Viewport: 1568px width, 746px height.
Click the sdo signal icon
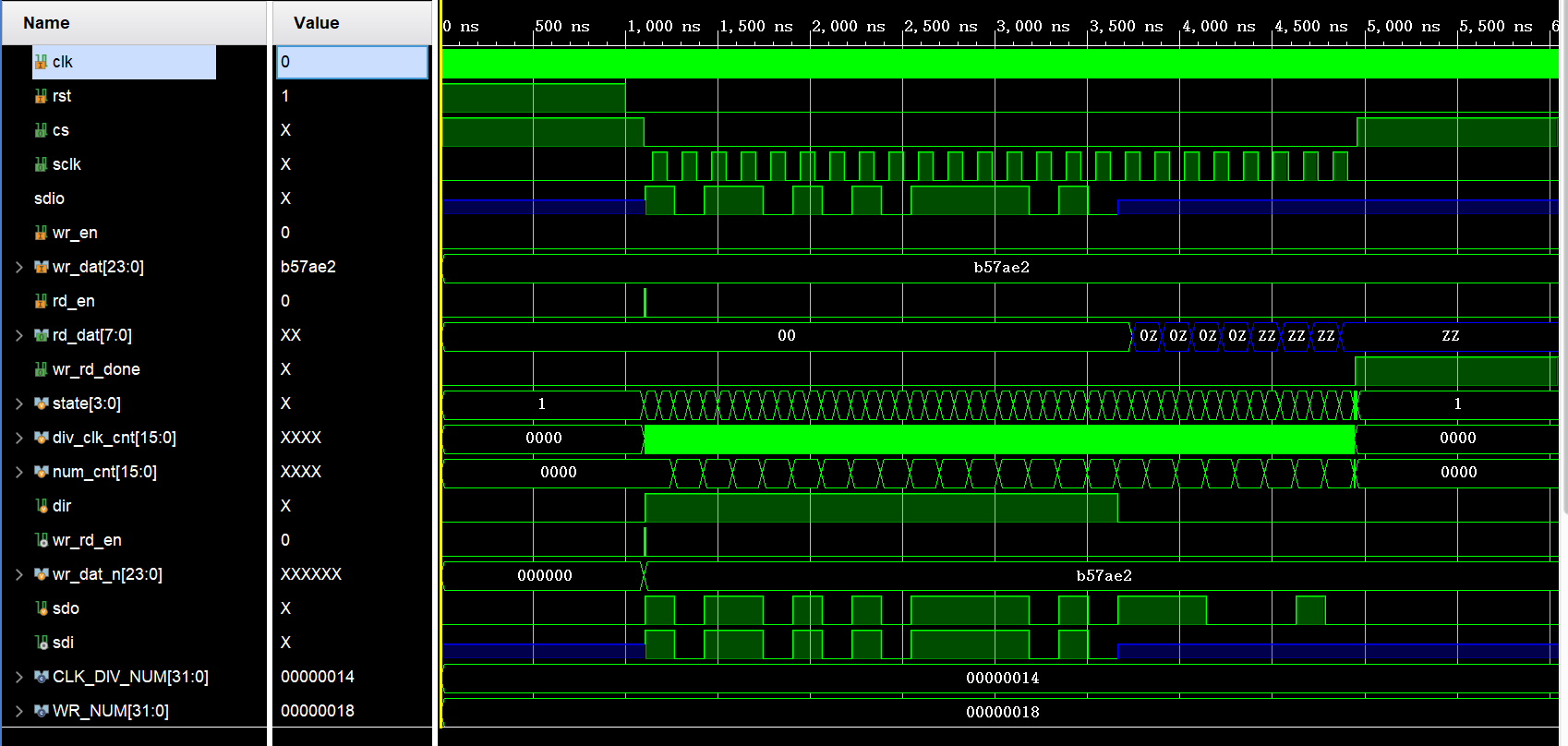click(41, 608)
